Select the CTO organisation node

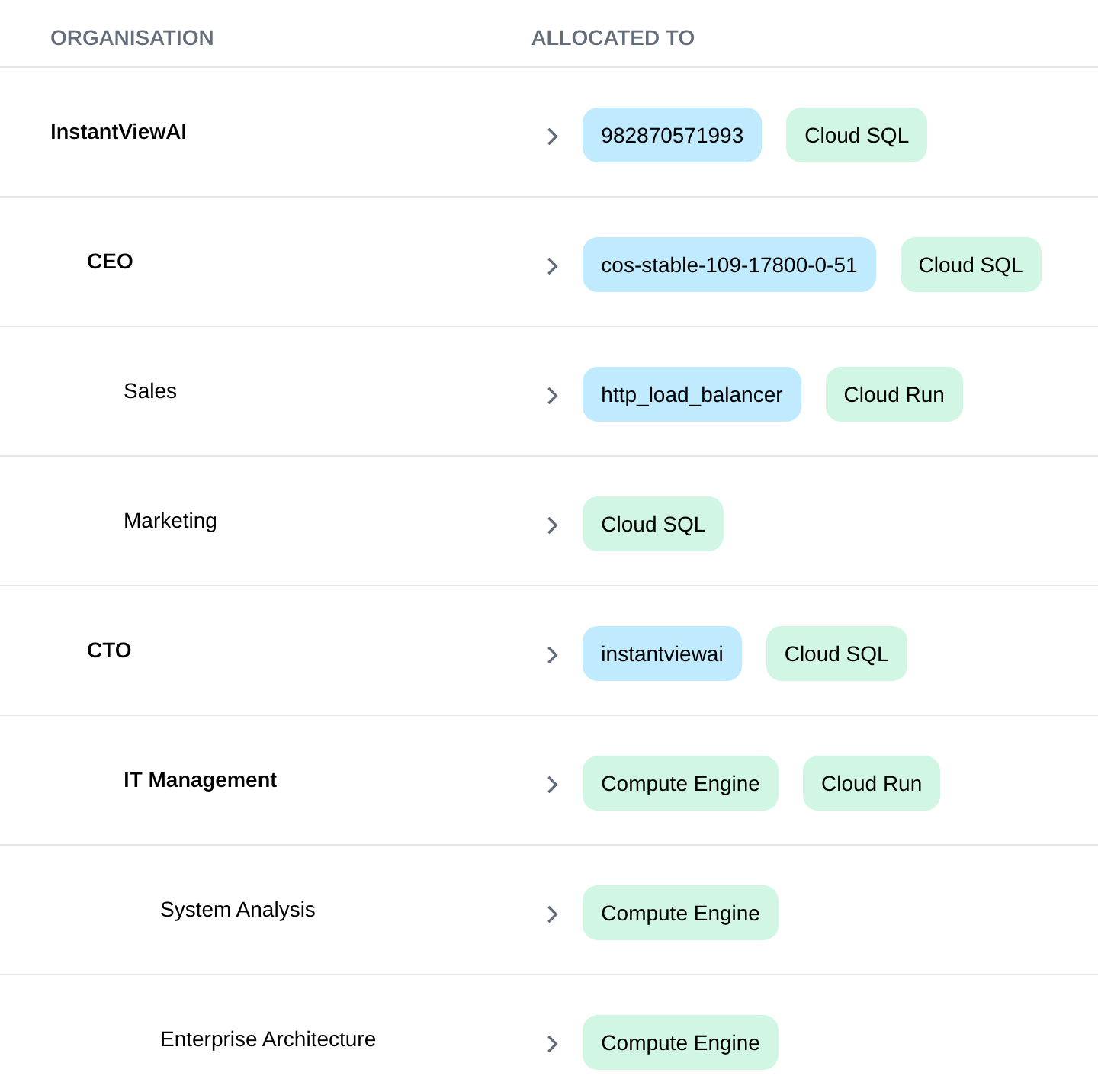tap(109, 650)
